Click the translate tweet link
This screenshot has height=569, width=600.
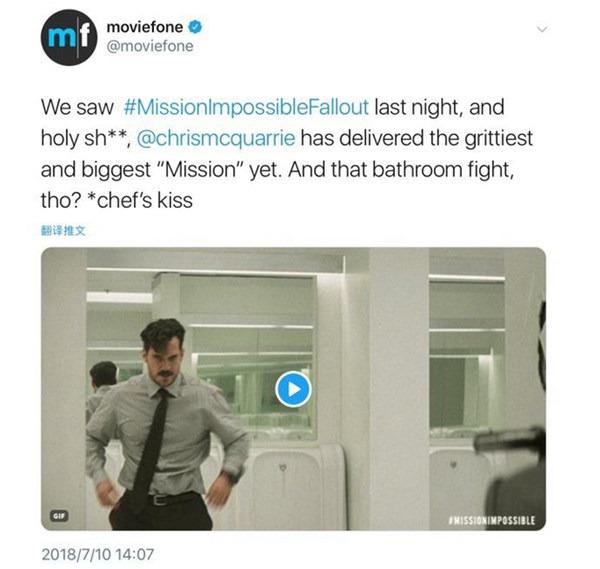click(63, 231)
